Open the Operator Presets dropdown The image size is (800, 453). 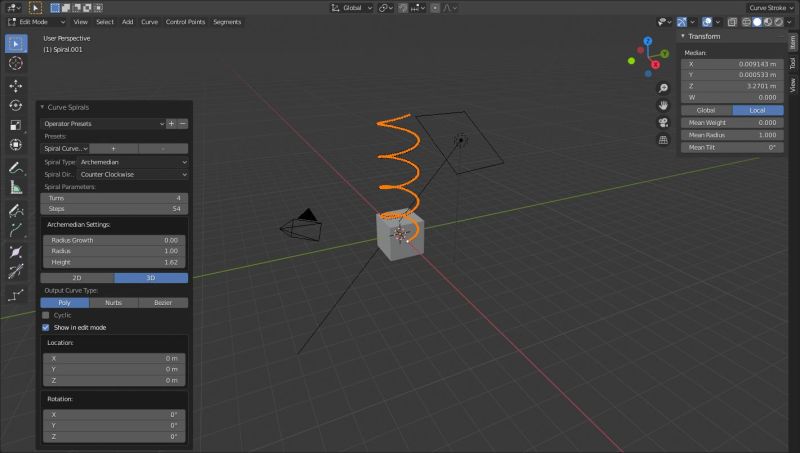[103, 123]
